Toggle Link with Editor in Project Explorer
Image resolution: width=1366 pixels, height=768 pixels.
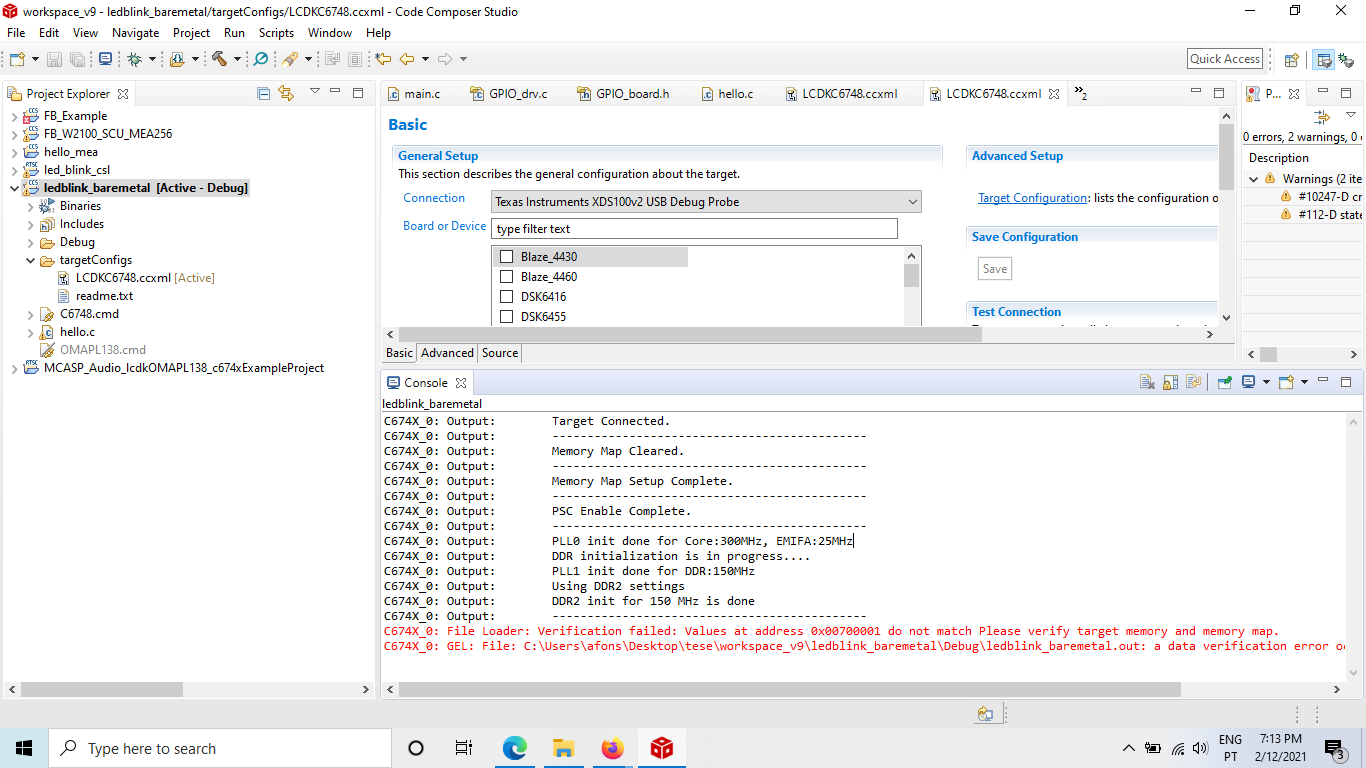pos(286,93)
